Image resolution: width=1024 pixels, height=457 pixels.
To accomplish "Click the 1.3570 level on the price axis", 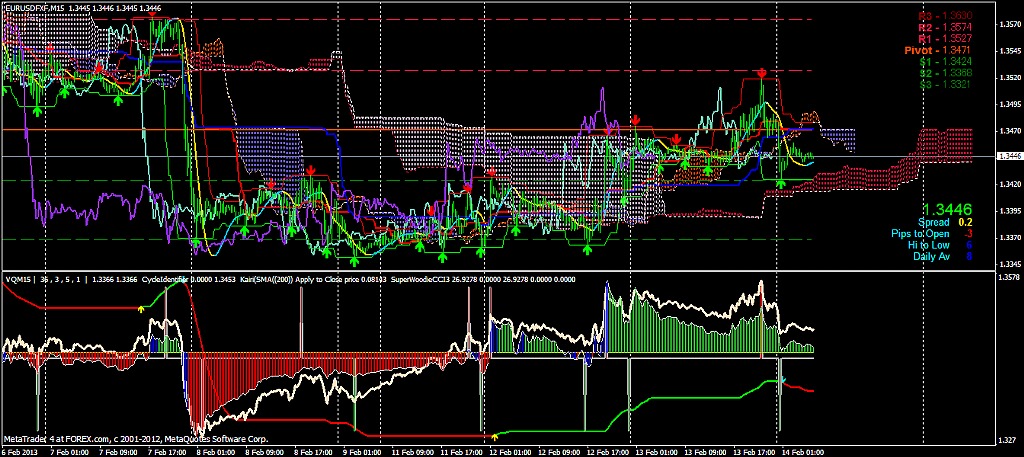I will coord(1008,24).
